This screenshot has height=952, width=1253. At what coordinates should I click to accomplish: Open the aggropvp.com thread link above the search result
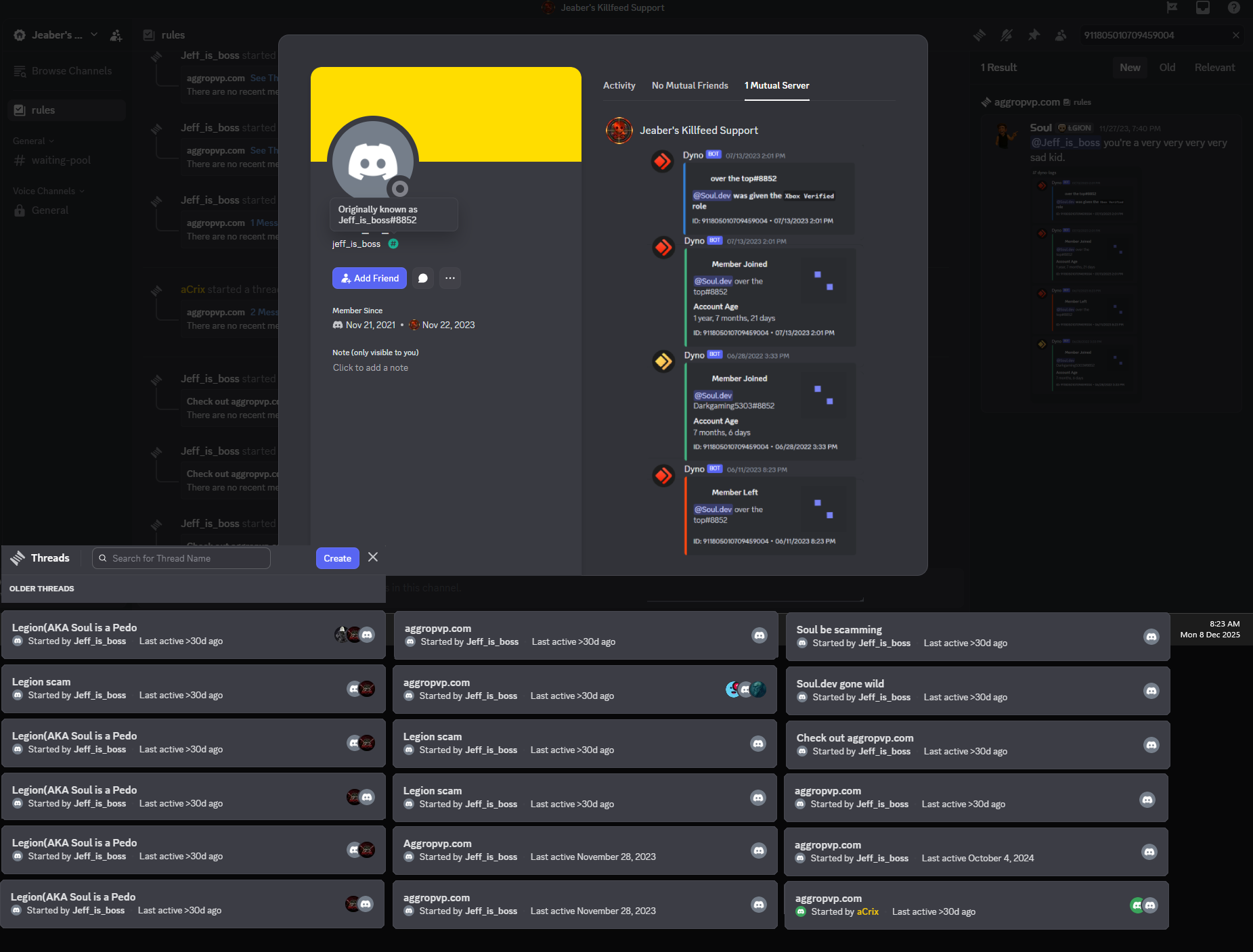pyautogui.click(x=1026, y=102)
